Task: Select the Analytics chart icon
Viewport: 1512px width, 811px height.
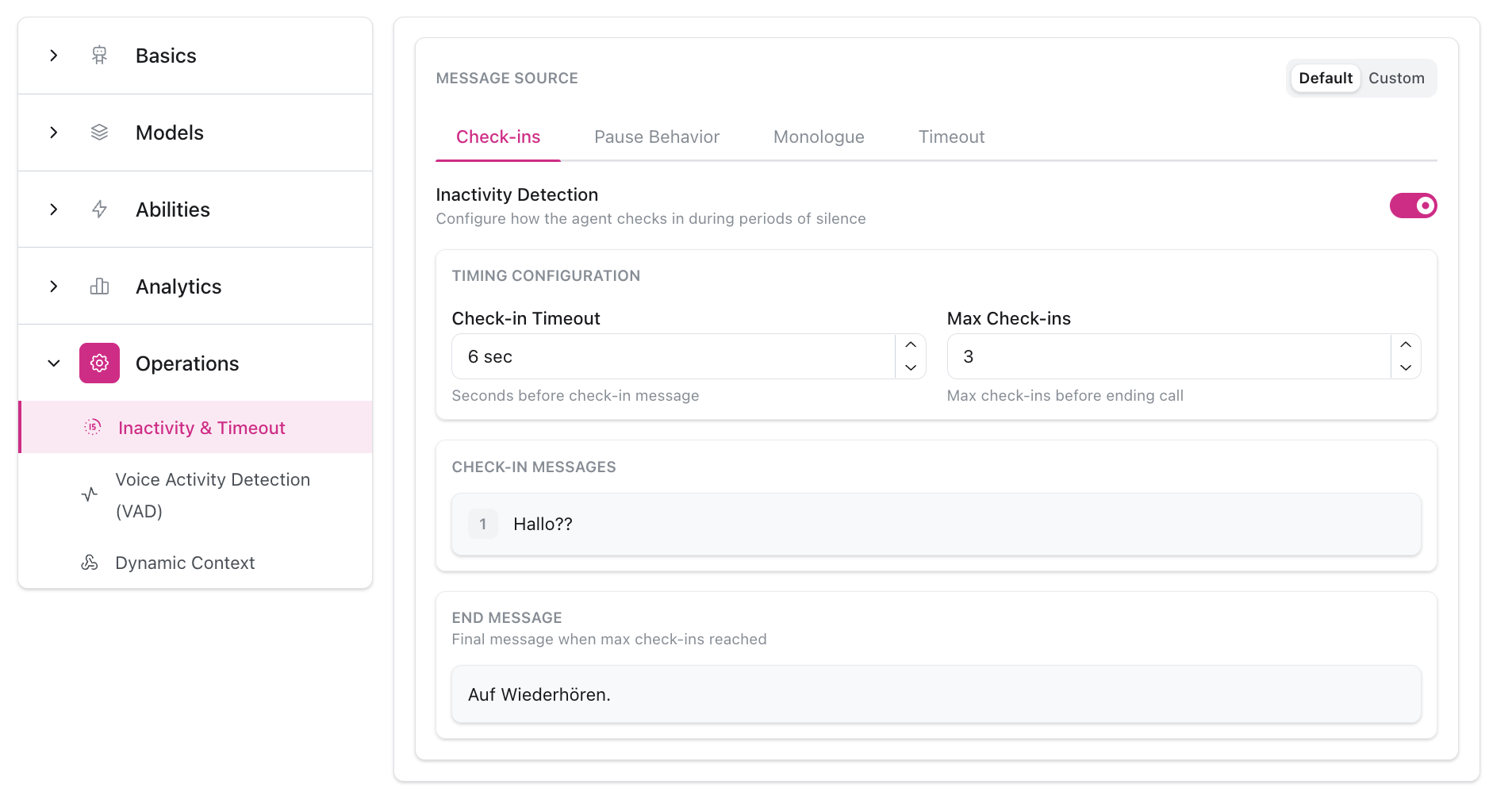Action: click(x=99, y=286)
